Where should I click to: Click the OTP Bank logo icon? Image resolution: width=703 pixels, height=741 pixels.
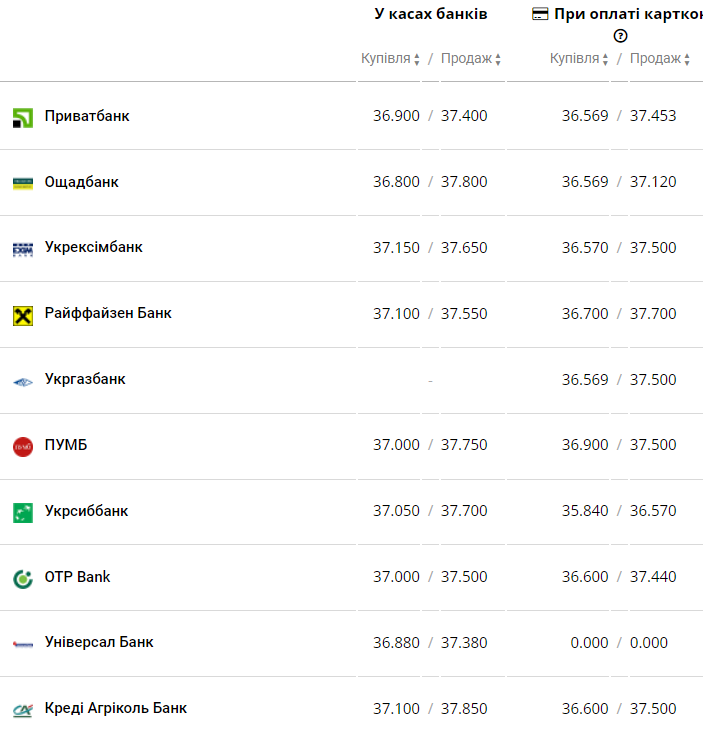point(23,579)
